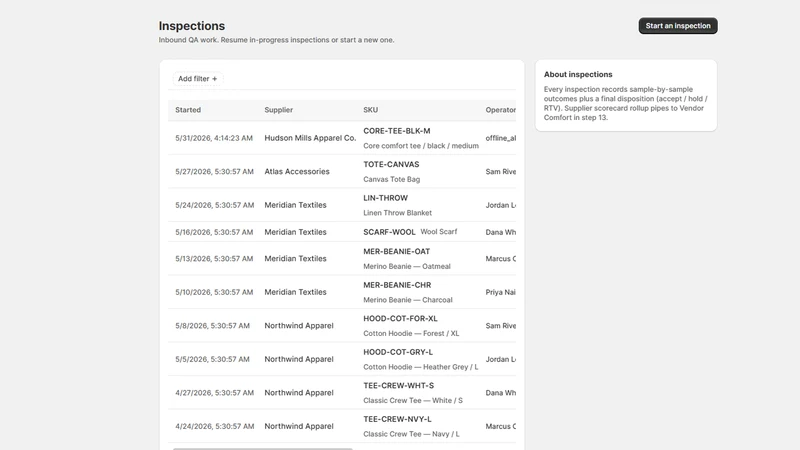The width and height of the screenshot is (800, 450).
Task: Click the 5/27/2026, 5:30:57 AM timestamp
Action: (x=214, y=171)
